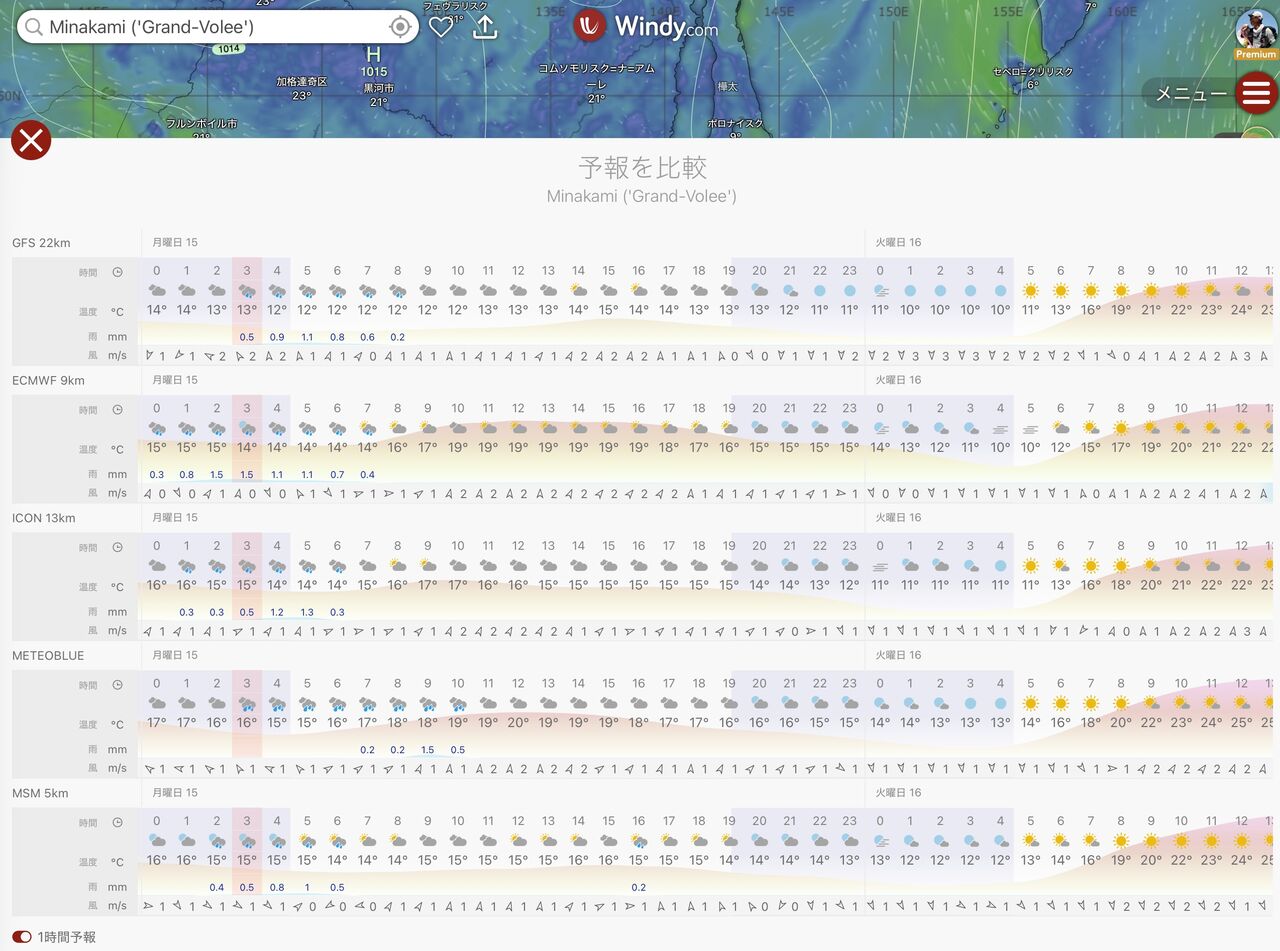Click the GFS rain cloud icon at highlighted hour 3

tap(247, 291)
